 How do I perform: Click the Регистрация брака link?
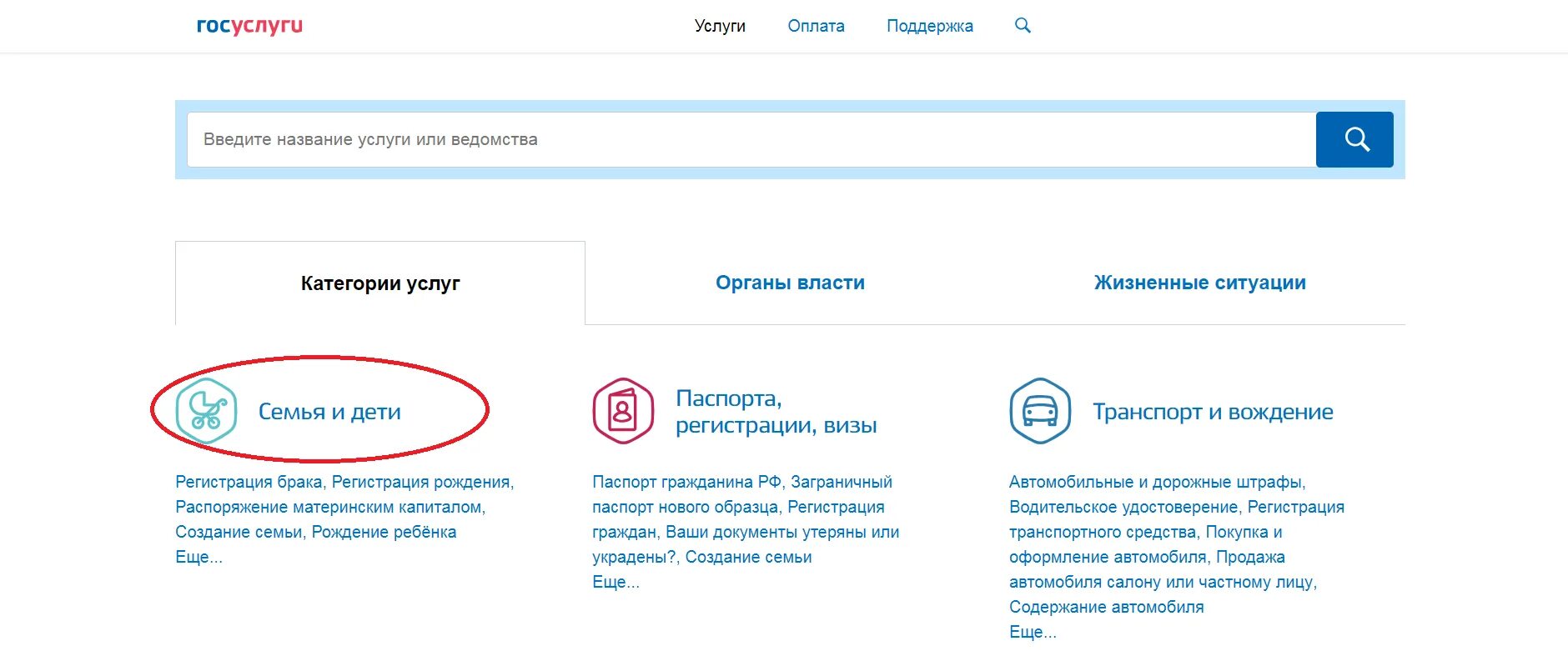249,482
